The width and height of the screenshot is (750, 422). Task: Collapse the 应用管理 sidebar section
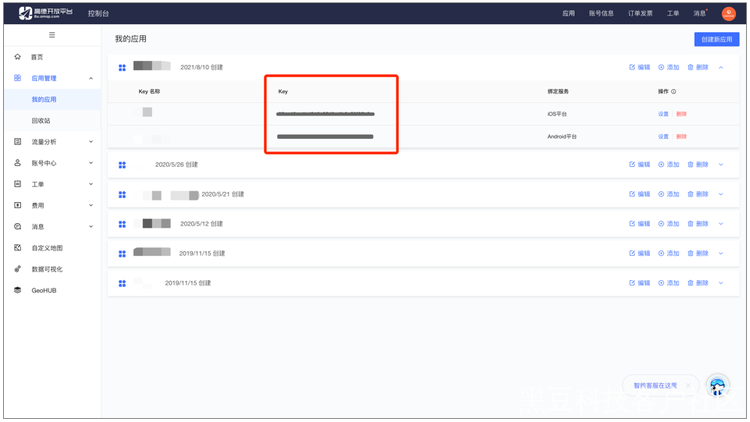click(91, 78)
